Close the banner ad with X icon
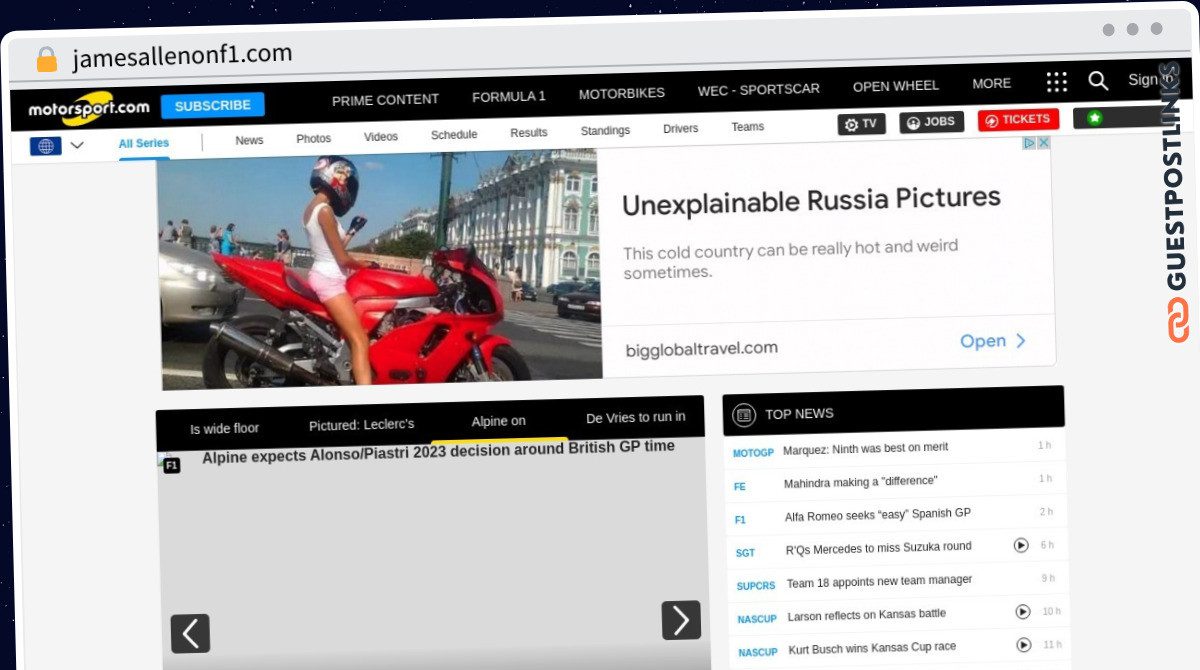The height and width of the screenshot is (670, 1200). click(x=1043, y=143)
